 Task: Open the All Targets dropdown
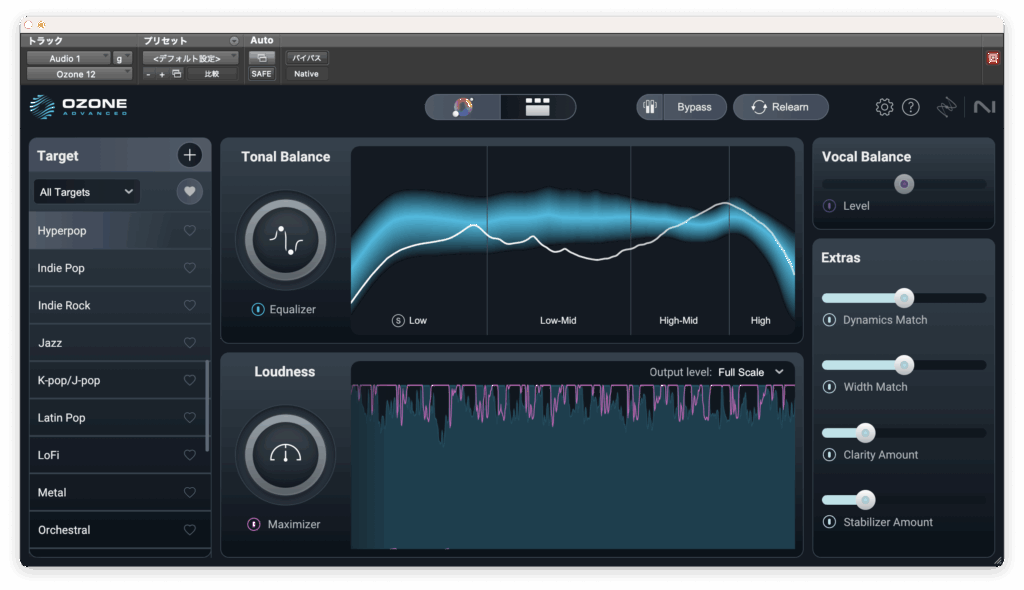(x=86, y=192)
